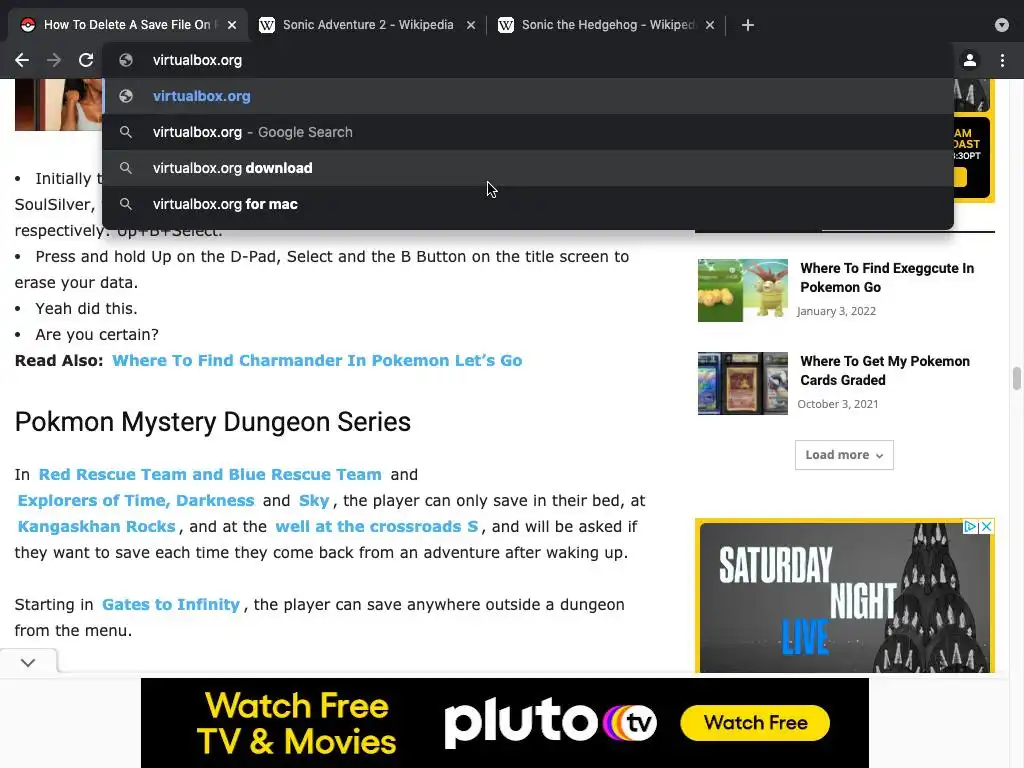This screenshot has width=1024, height=768.
Task: Switch to the Sonic Adventure 2 tab
Action: 368,25
